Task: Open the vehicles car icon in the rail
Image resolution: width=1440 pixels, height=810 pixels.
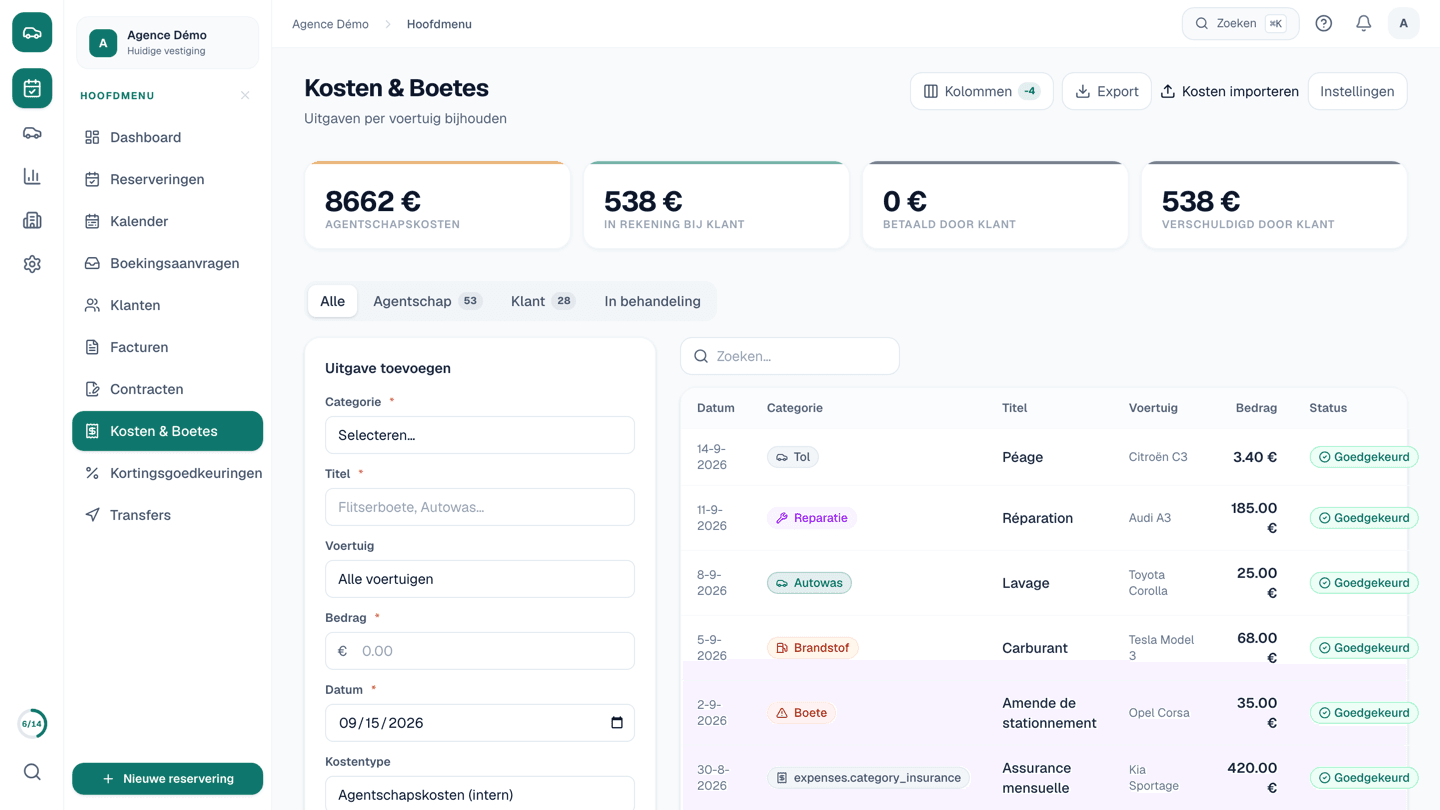Action: (32, 133)
